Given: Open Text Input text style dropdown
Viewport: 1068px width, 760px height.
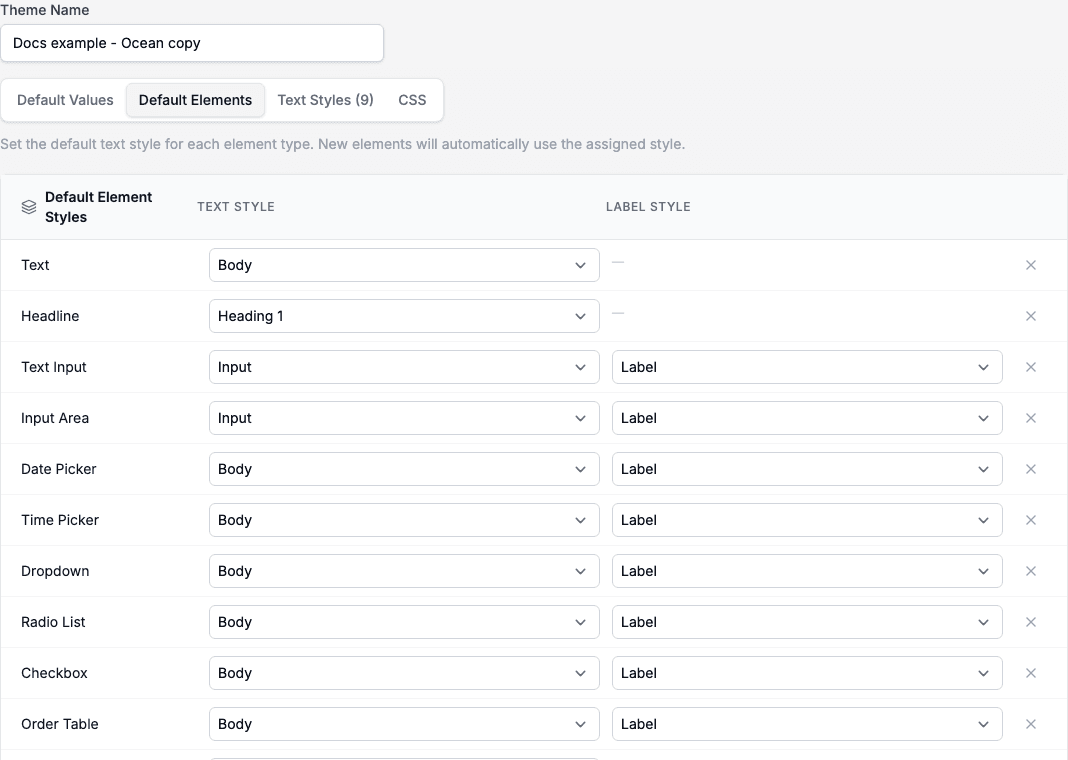Looking at the screenshot, I should click(404, 367).
